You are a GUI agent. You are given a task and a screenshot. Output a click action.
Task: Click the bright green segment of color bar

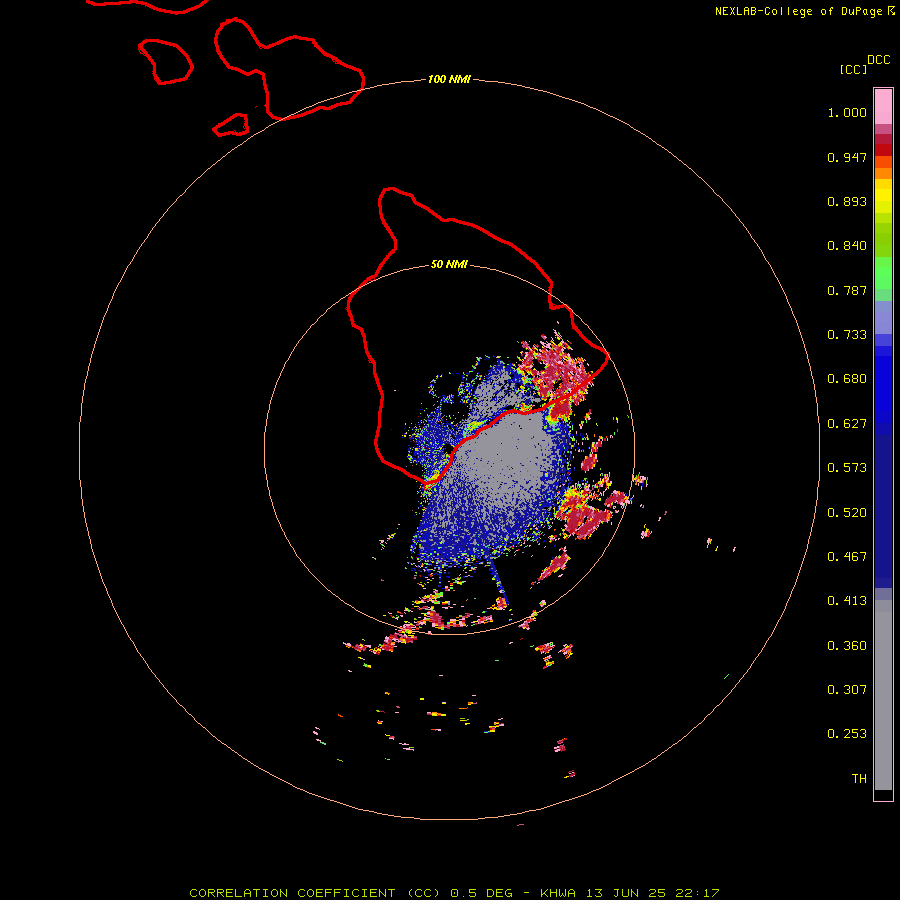pyautogui.click(x=883, y=273)
